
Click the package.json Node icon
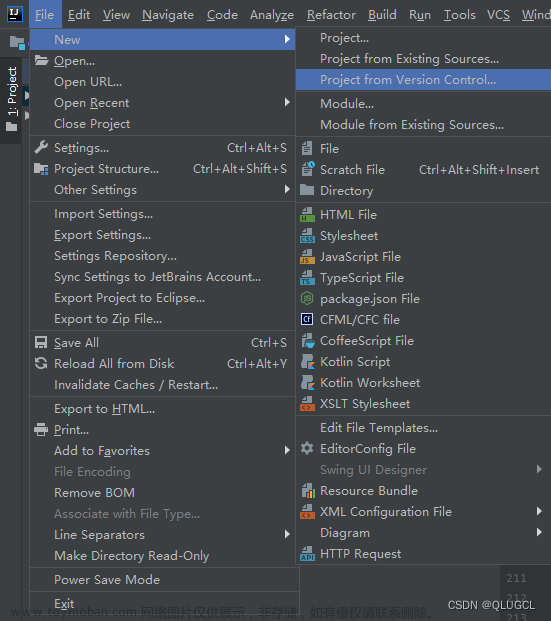307,298
